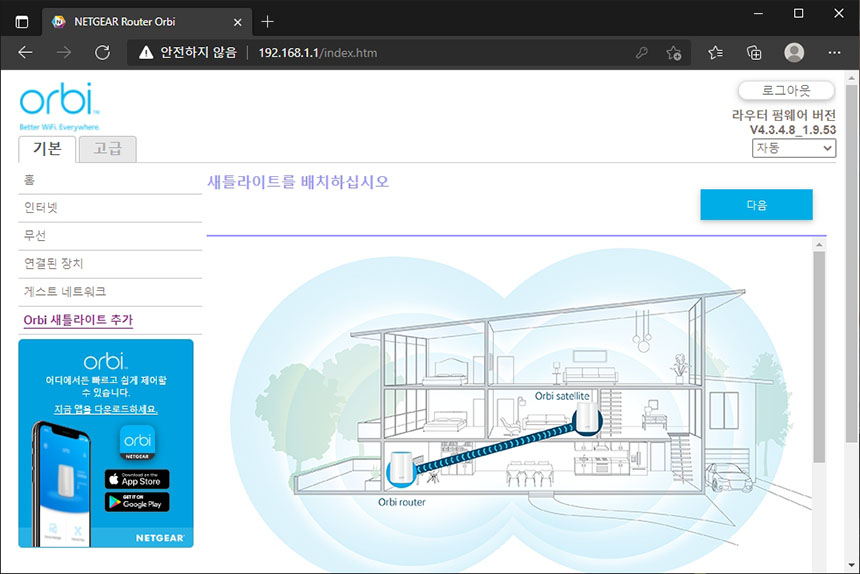Screen dimensions: 860x574
Task: Close the NETGEAR Router Orbi tab
Action: 237,22
